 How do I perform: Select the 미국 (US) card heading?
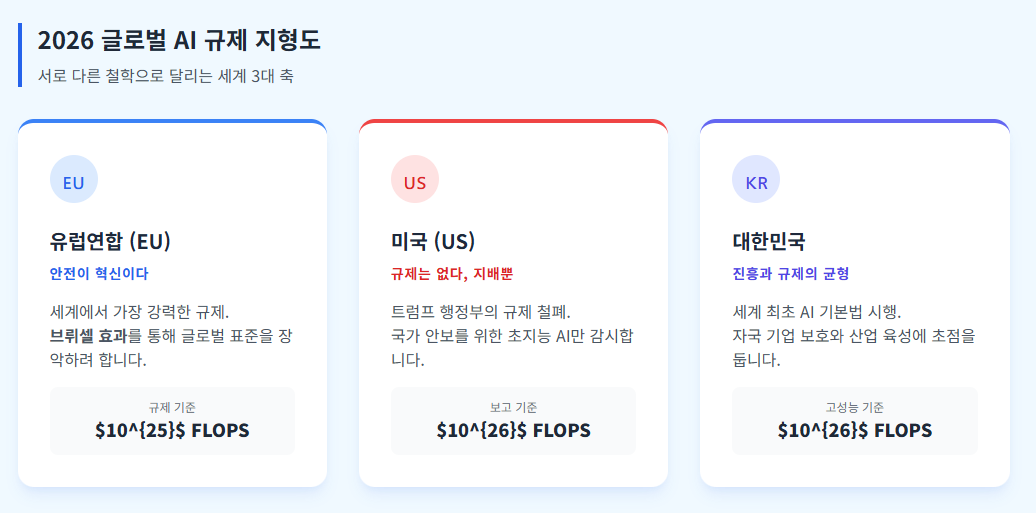tap(433, 241)
